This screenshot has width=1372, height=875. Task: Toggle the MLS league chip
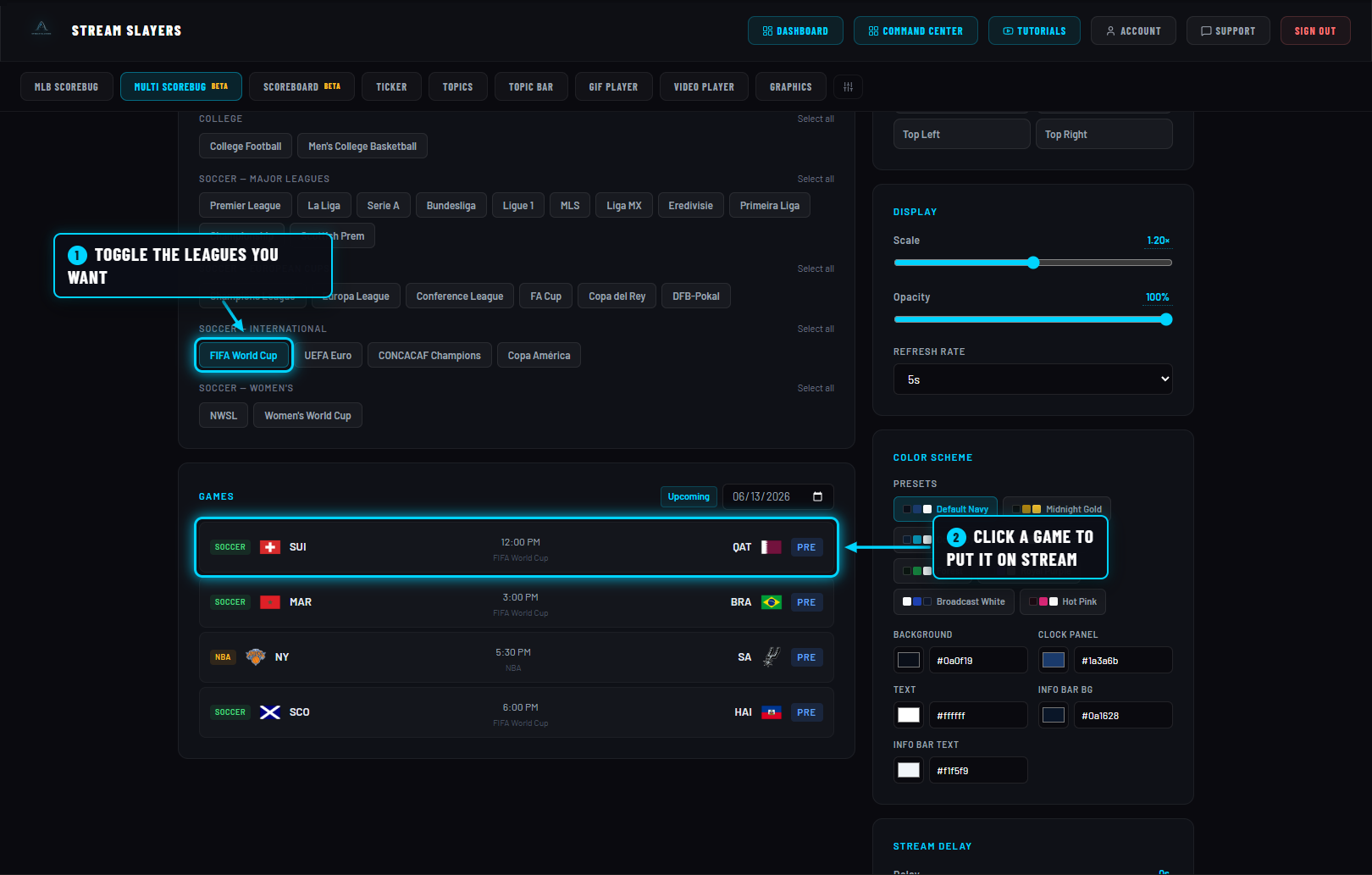coord(570,206)
